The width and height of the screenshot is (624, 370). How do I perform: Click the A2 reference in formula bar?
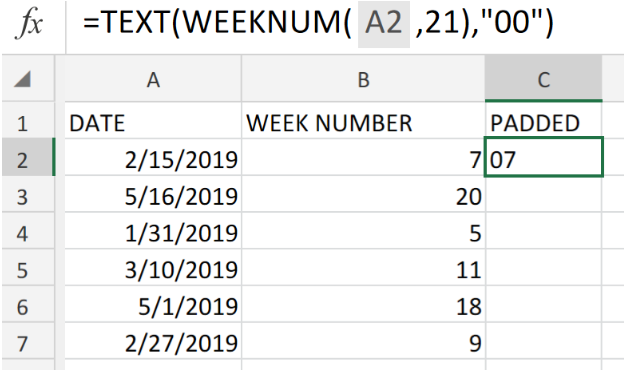[384, 24]
